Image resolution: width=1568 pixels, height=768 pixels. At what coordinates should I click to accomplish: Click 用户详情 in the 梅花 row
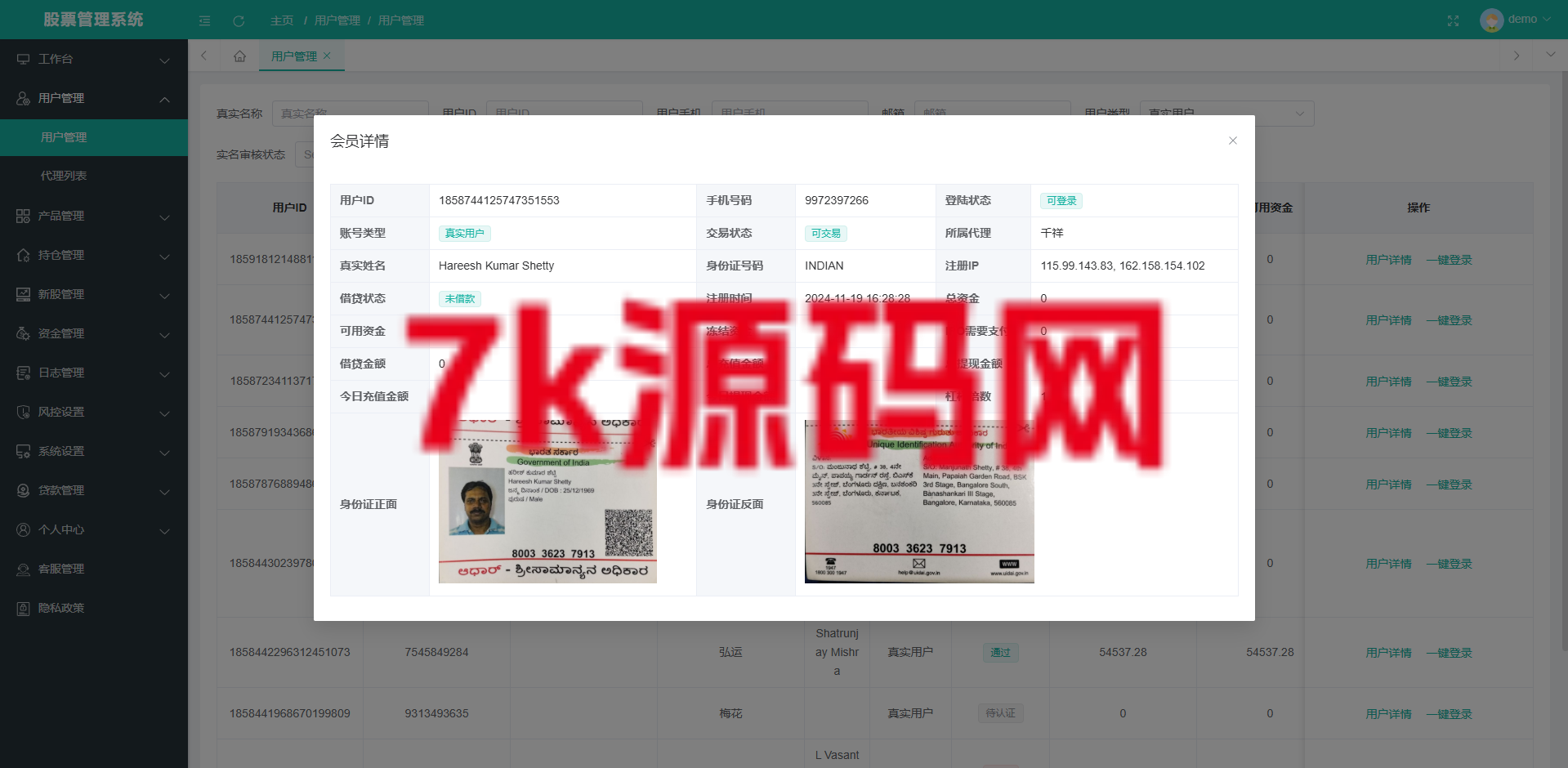click(x=1388, y=714)
